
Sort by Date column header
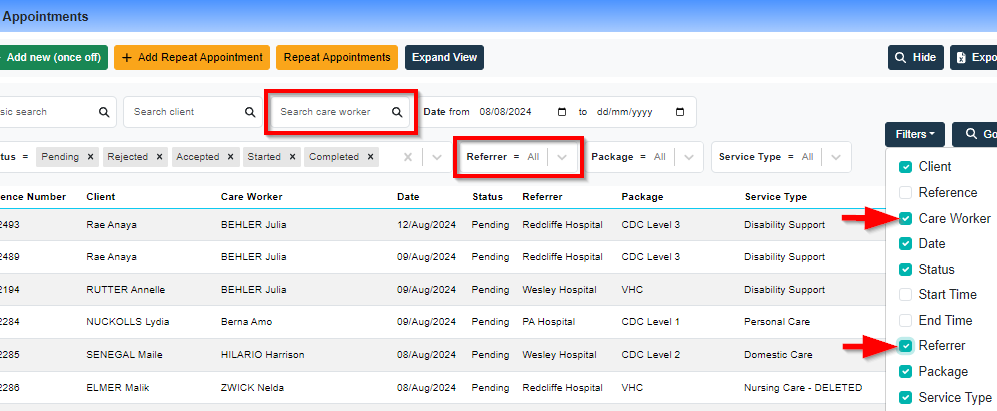[408, 197]
